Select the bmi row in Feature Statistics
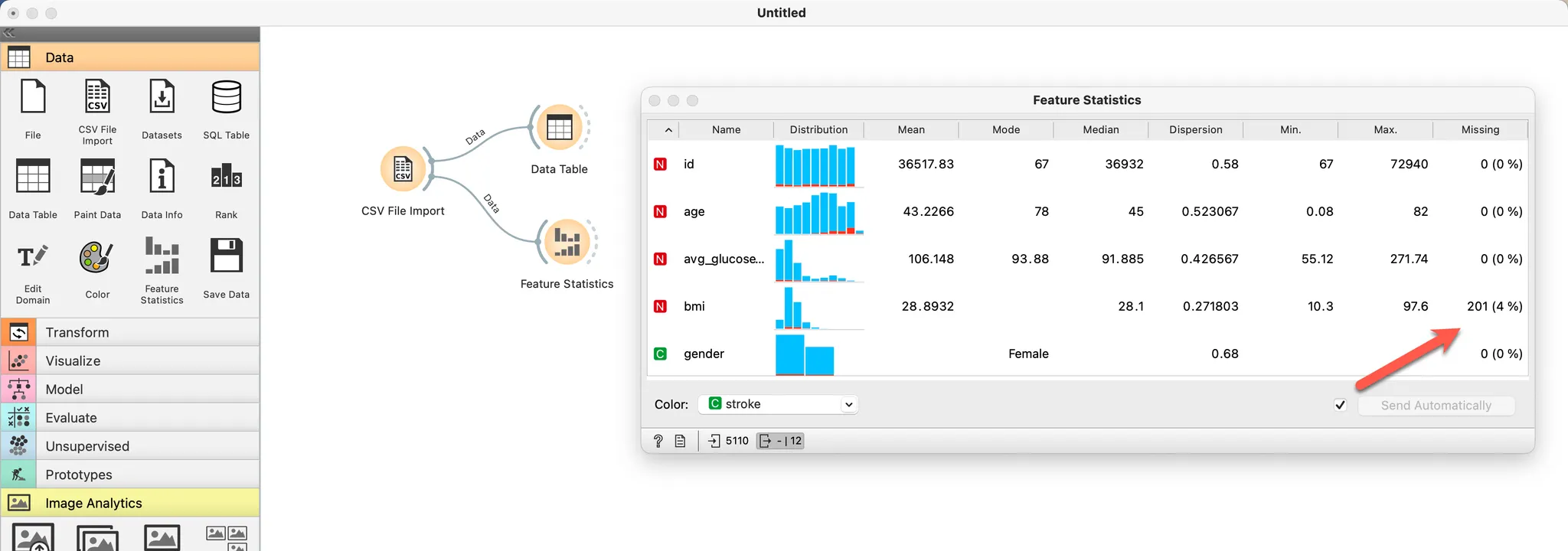Image resolution: width=1568 pixels, height=551 pixels. pyautogui.click(x=1087, y=306)
